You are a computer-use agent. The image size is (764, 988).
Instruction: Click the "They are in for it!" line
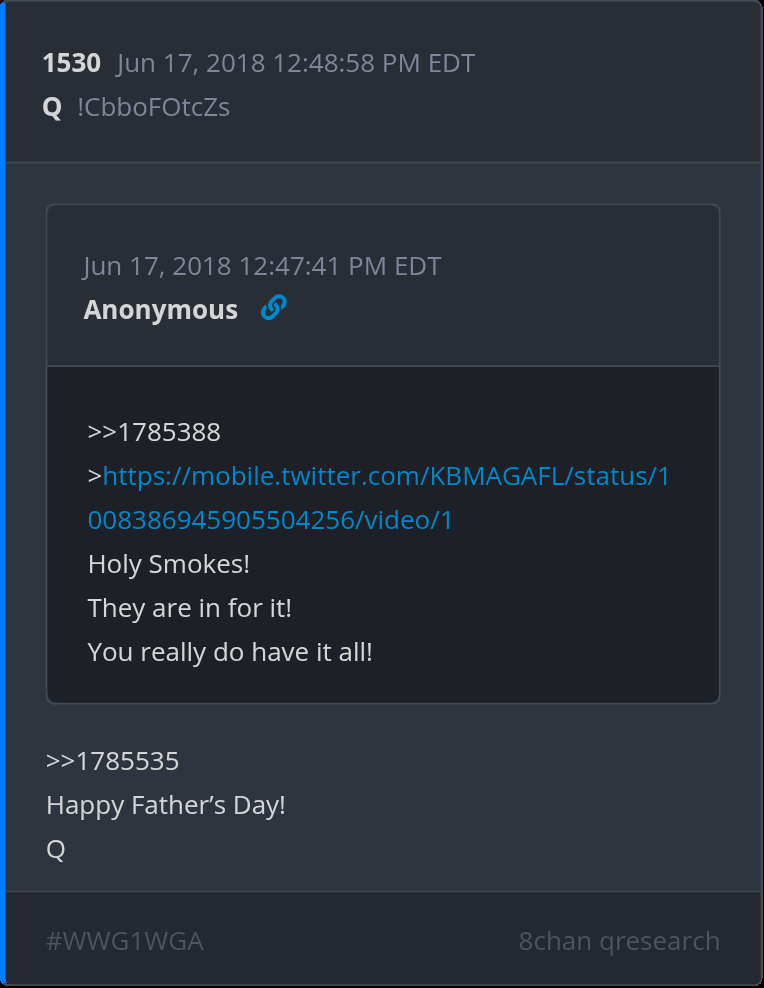(x=190, y=608)
